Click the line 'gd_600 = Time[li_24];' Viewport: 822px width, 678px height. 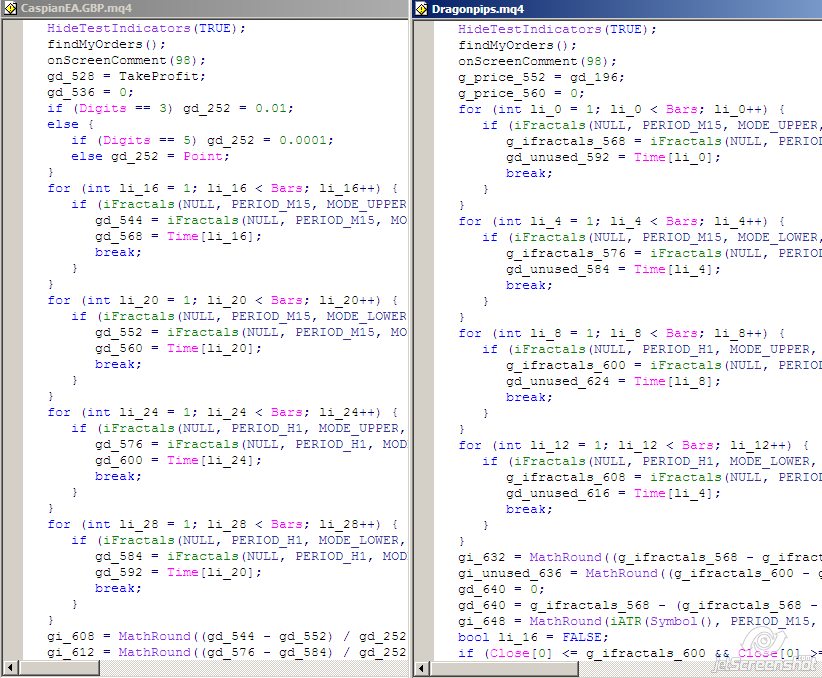click(x=178, y=460)
